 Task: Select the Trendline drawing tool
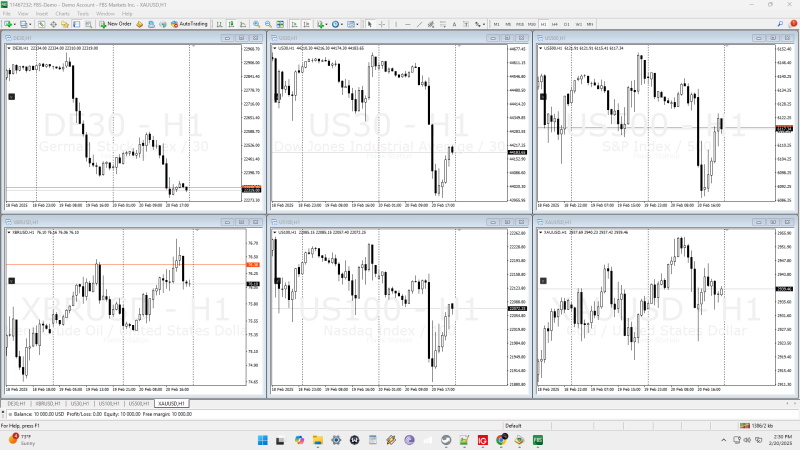[x=419, y=24]
